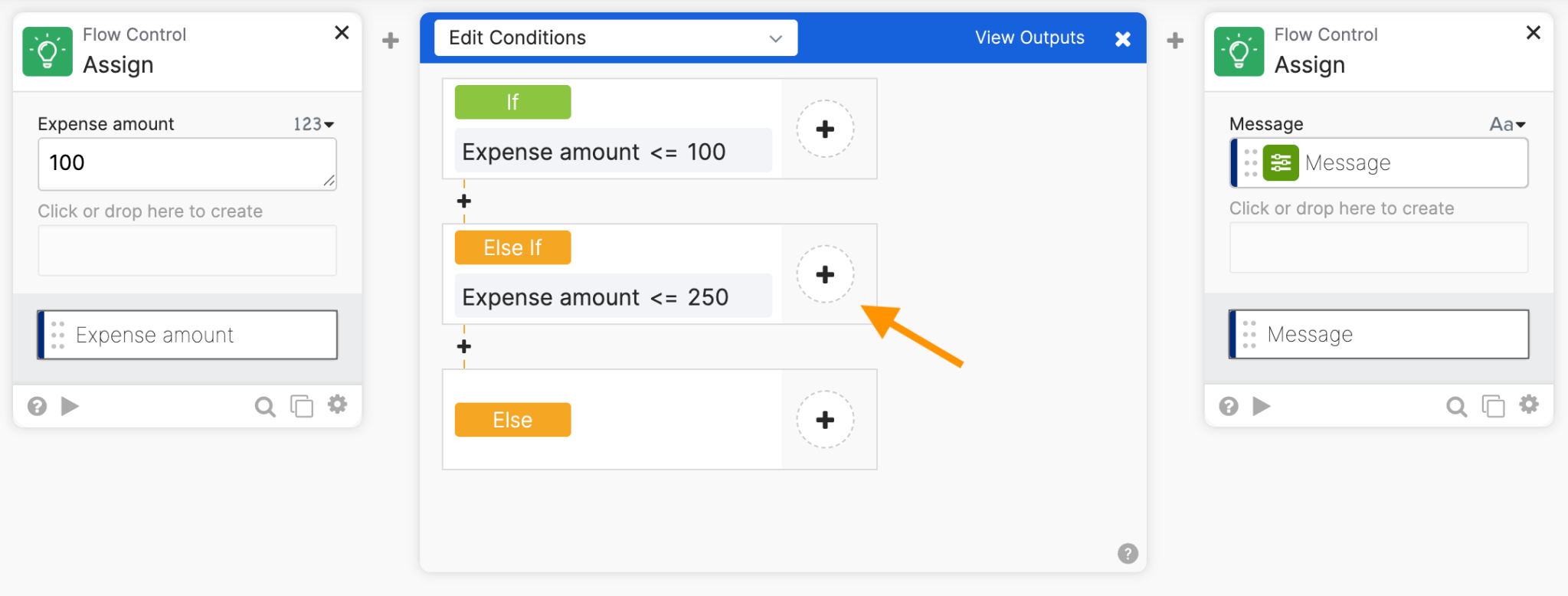Click the magnifier icon on right Assign card
This screenshot has width=1568, height=596.
(1457, 406)
